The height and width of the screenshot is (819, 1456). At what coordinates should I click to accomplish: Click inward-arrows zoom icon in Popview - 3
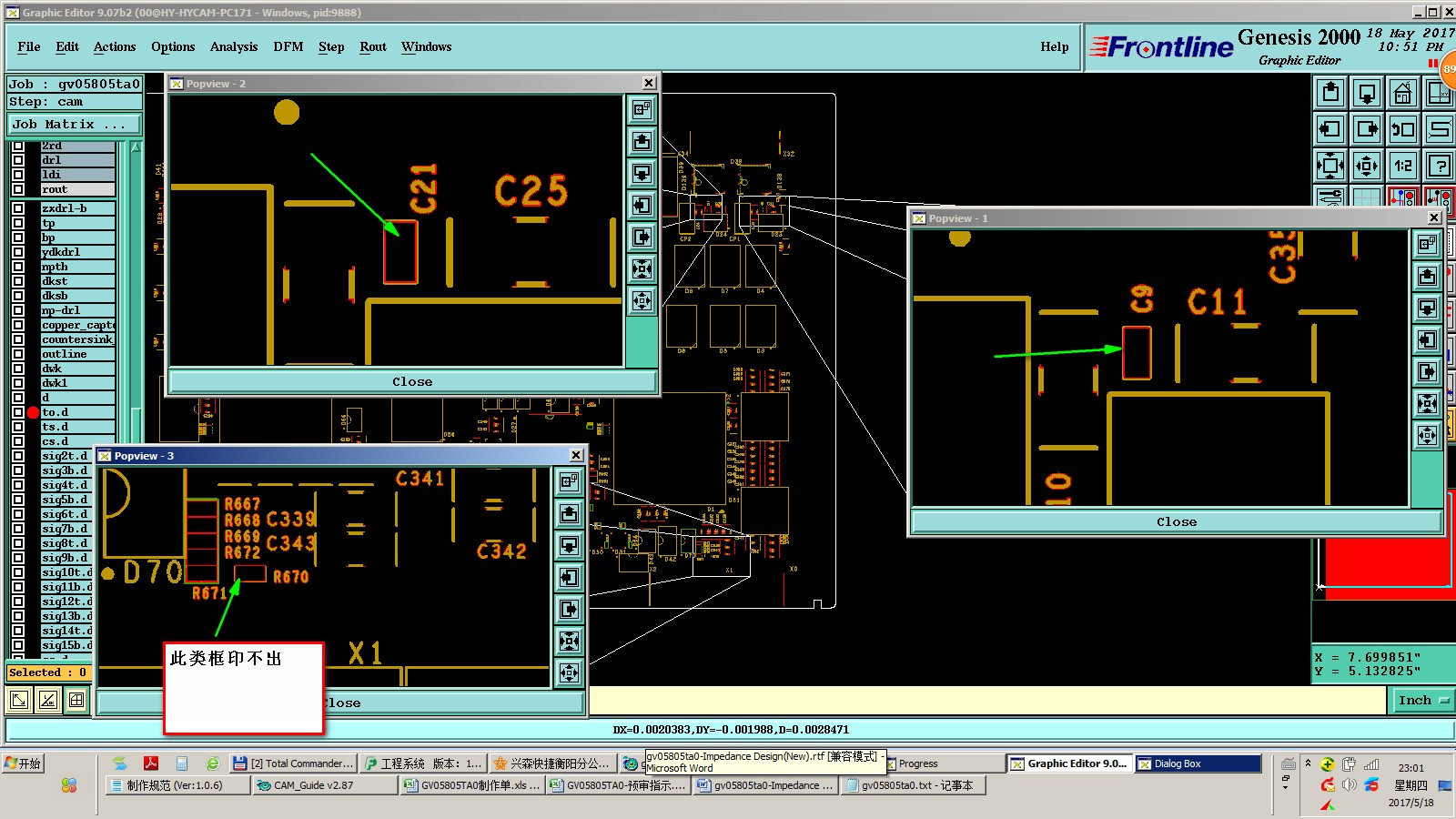click(570, 642)
